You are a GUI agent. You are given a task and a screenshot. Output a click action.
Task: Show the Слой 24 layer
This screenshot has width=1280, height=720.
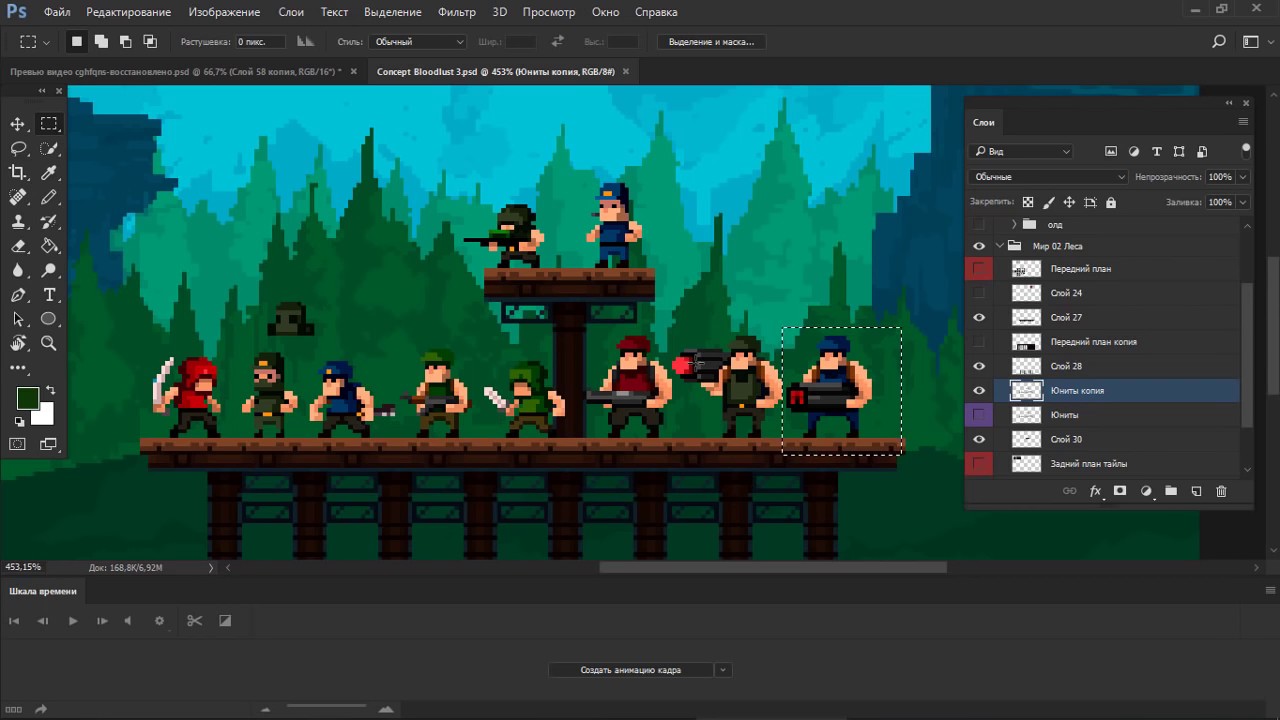(979, 293)
